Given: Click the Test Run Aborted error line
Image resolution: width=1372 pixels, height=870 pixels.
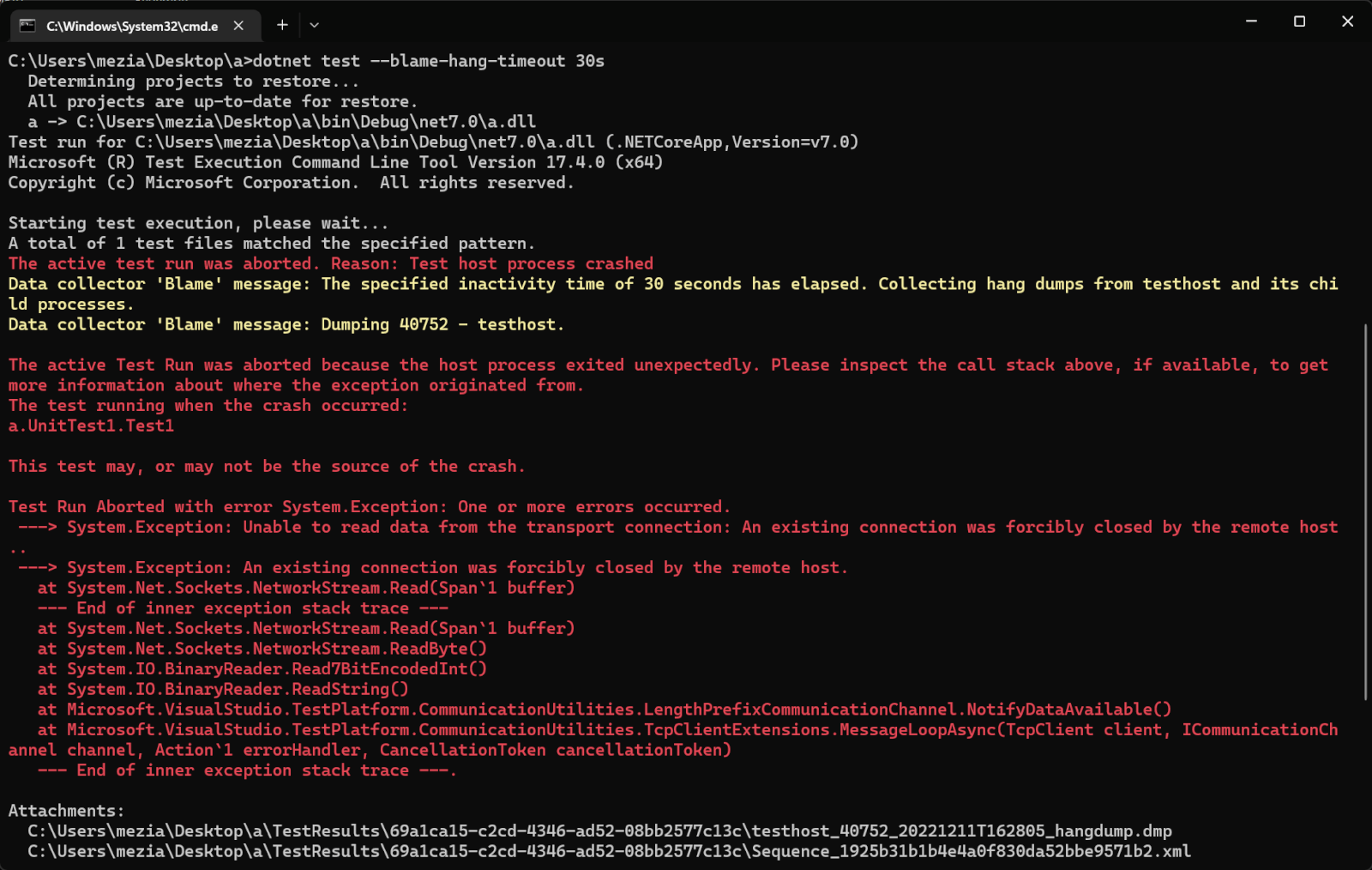Looking at the screenshot, I should point(369,506).
